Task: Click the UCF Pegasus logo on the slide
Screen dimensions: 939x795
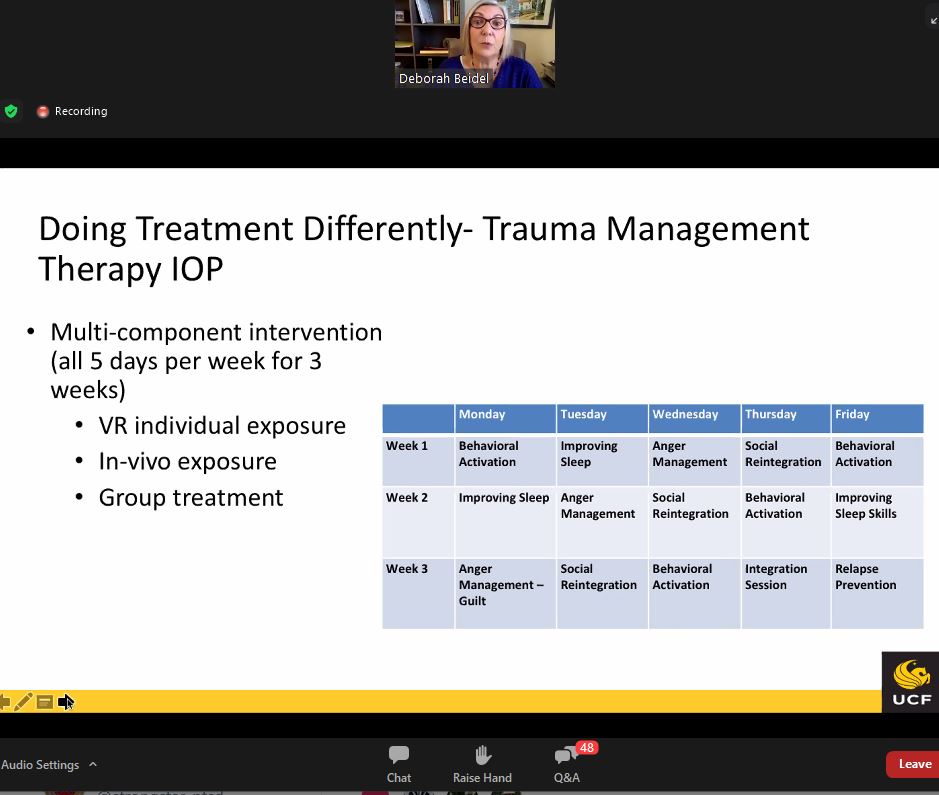Action: click(x=911, y=682)
